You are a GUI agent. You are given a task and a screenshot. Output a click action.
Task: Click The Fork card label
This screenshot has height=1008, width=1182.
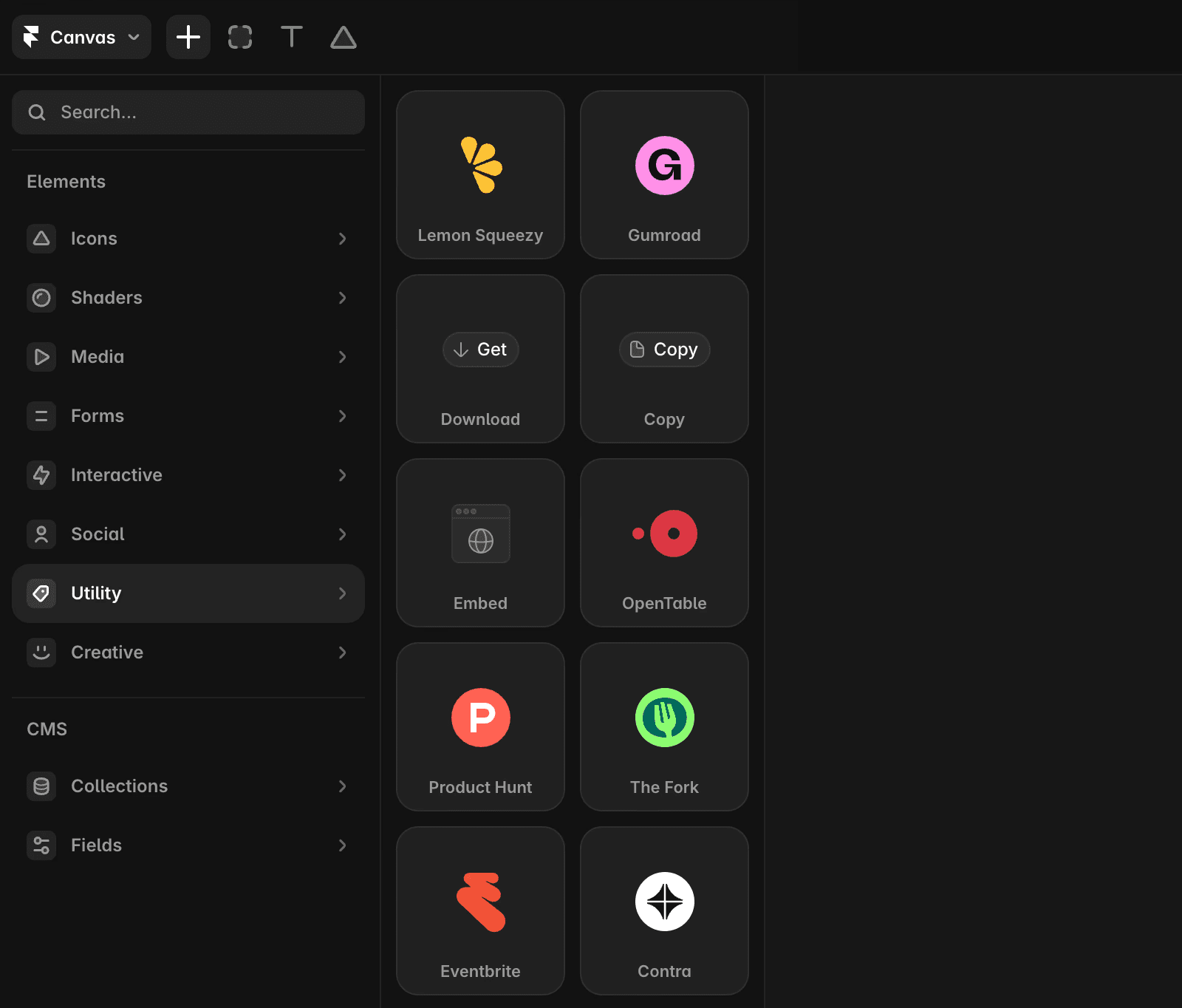click(665, 788)
